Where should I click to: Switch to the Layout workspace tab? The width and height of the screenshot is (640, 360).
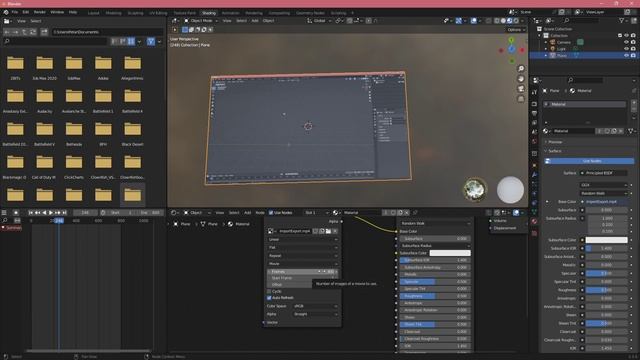pyautogui.click(x=93, y=13)
